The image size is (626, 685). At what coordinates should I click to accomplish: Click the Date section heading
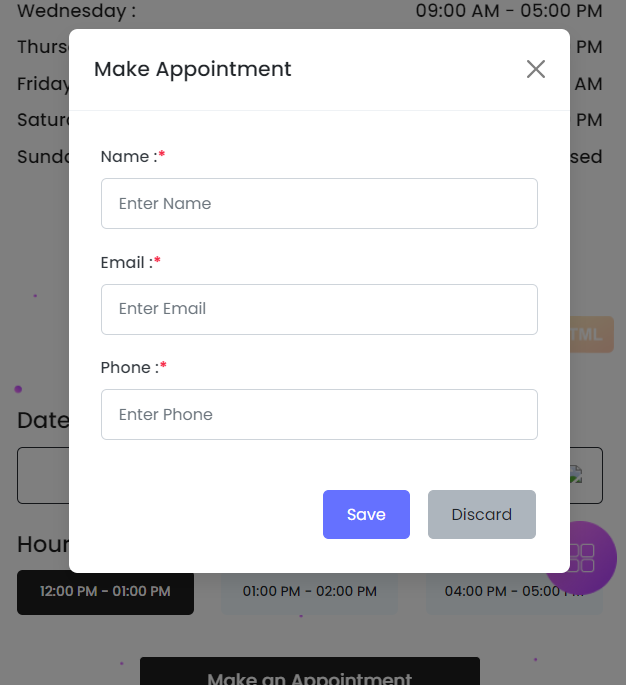42,420
